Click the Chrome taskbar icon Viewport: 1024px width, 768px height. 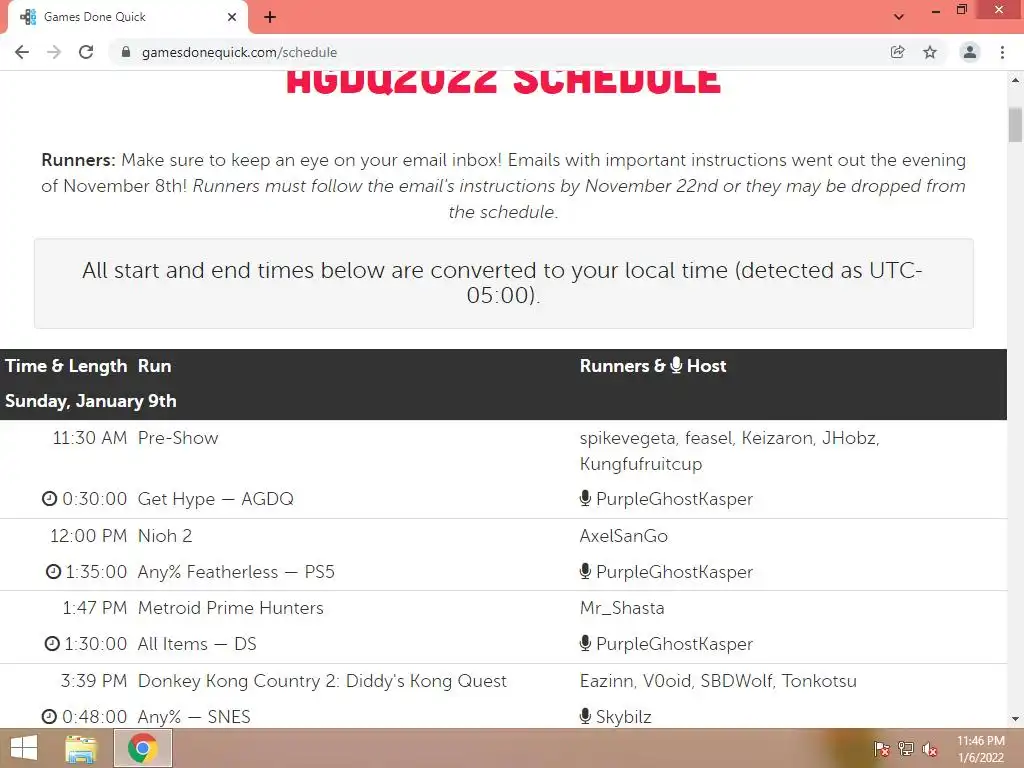143,748
